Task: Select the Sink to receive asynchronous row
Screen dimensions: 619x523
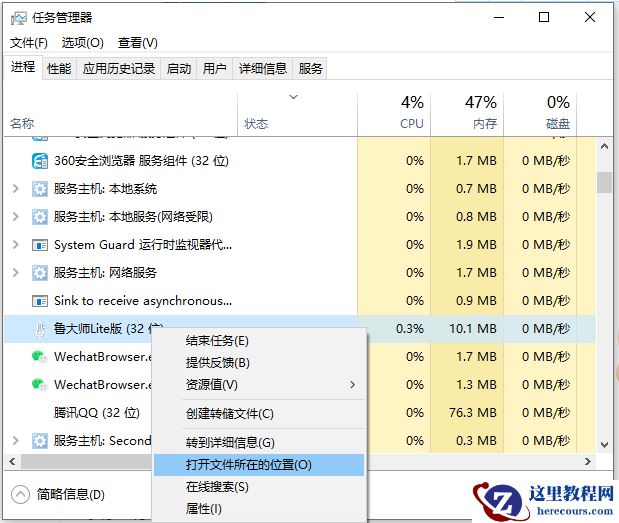Action: [x=300, y=301]
